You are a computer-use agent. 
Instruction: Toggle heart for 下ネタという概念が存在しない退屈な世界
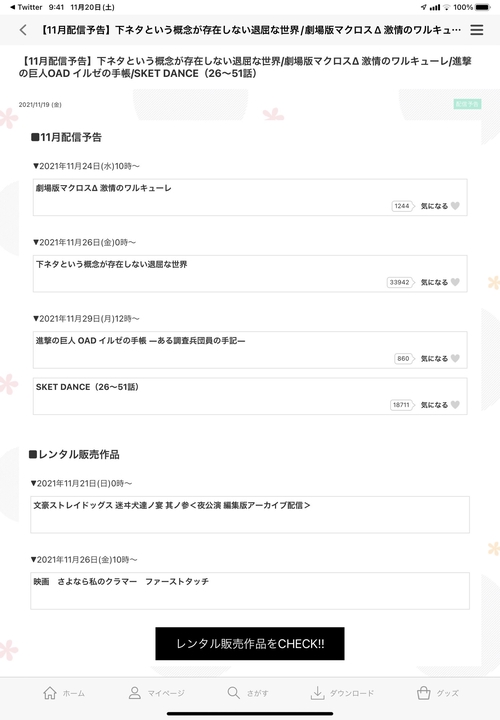pos(455,282)
